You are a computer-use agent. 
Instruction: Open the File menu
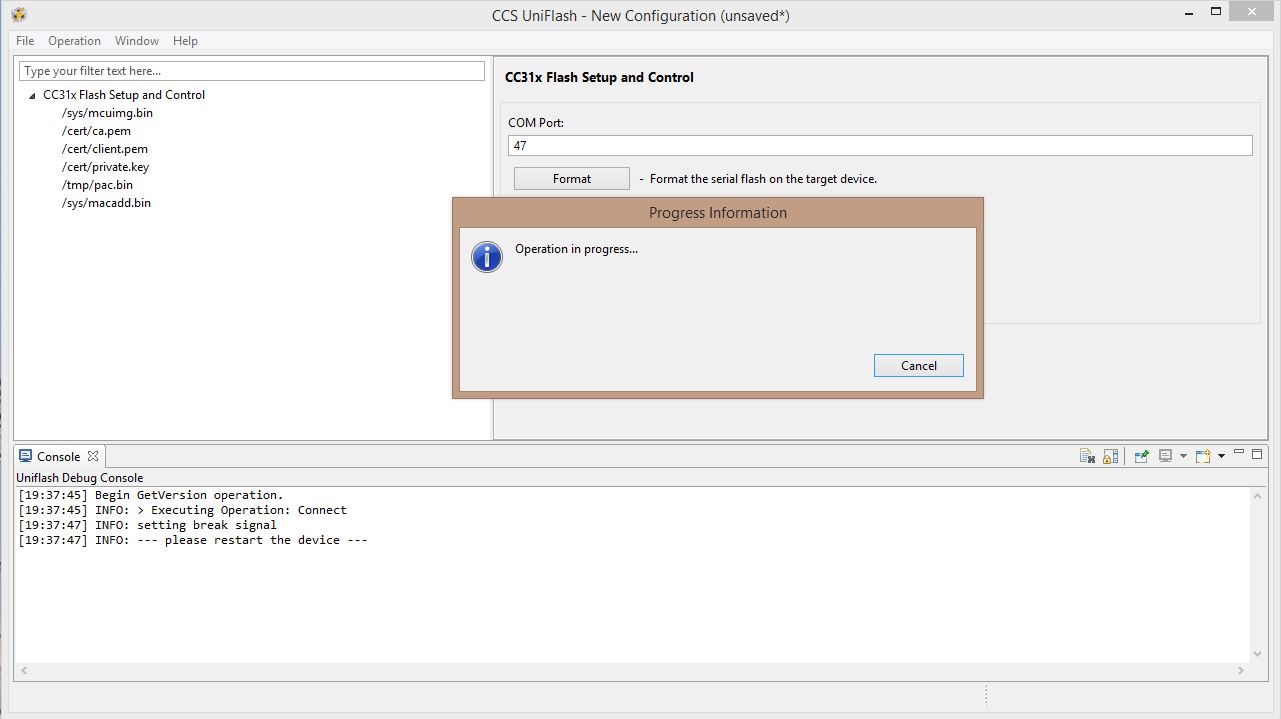pos(25,41)
